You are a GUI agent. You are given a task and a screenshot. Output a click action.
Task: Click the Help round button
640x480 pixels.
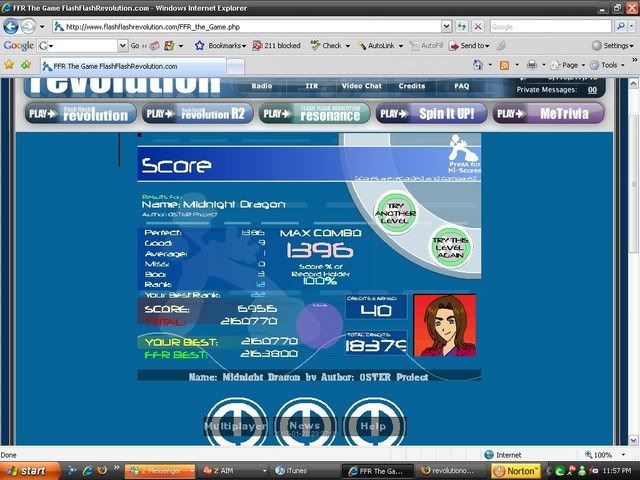tap(374, 424)
